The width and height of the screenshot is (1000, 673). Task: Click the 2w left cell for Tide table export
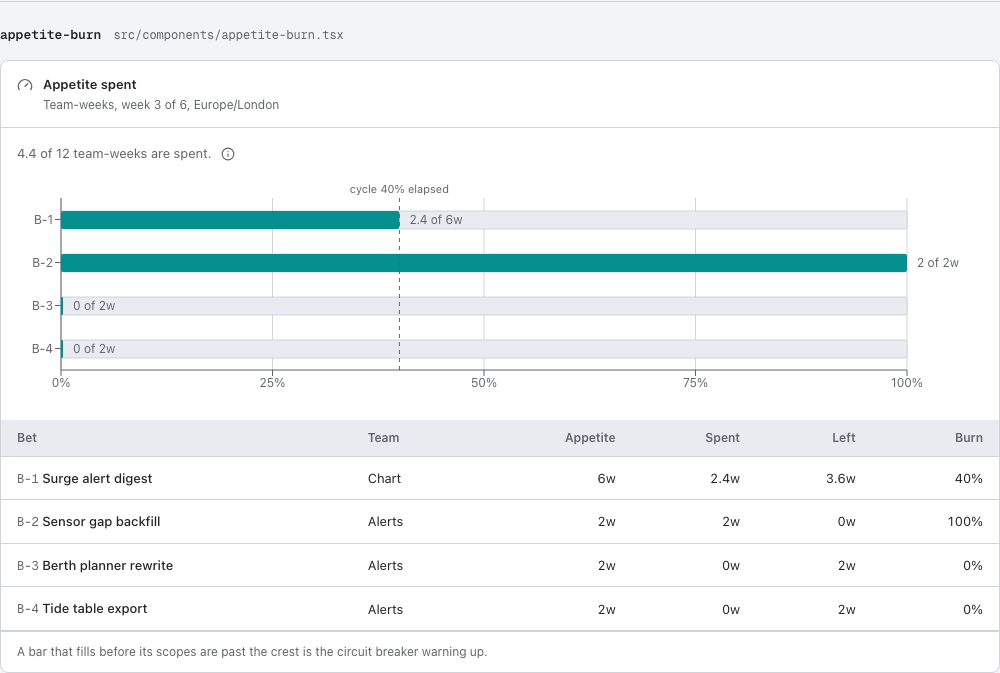[846, 609]
